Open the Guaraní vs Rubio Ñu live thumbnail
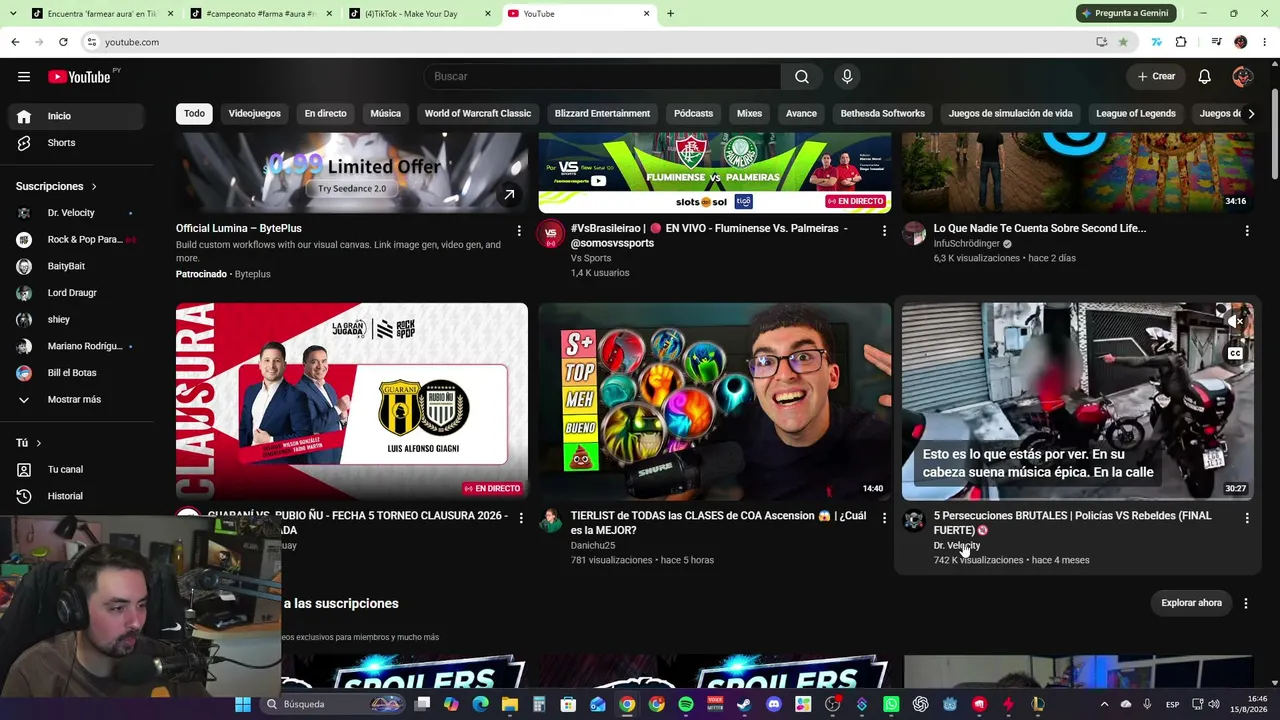 [352, 401]
